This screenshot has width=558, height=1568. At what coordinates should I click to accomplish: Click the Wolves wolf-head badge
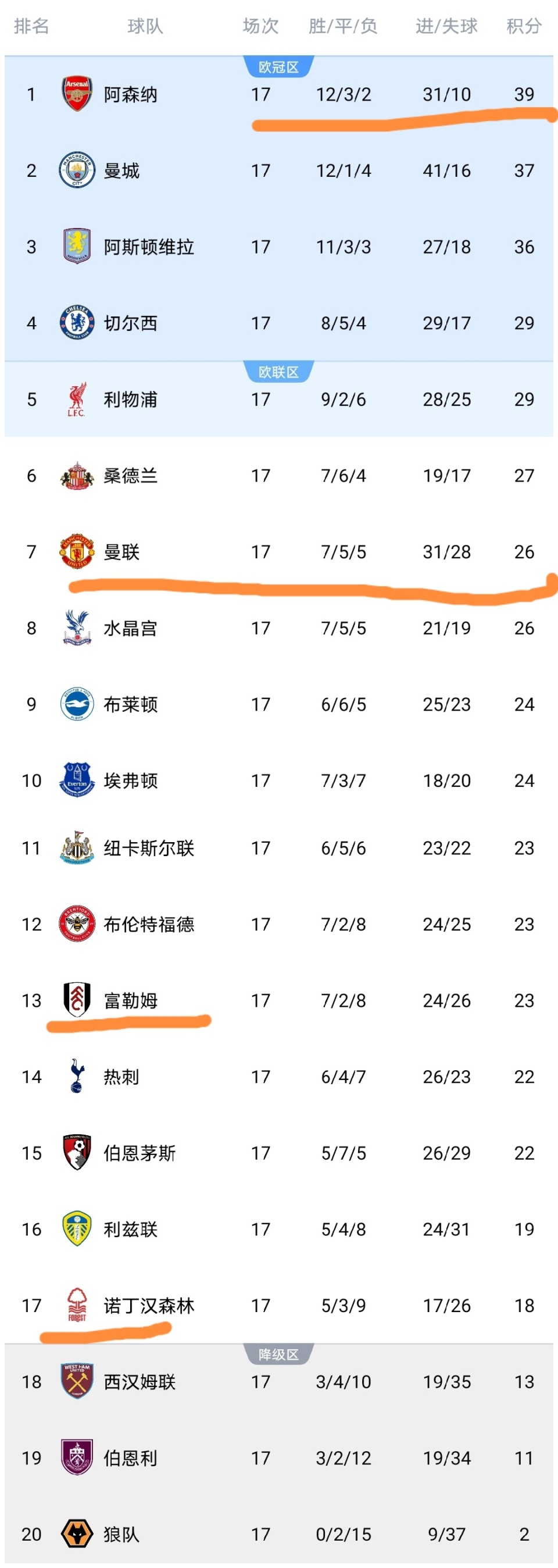(x=77, y=1533)
